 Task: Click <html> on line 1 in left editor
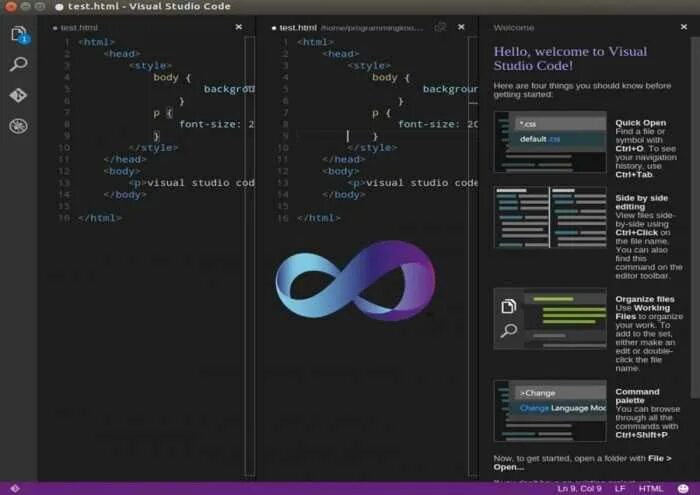click(96, 42)
